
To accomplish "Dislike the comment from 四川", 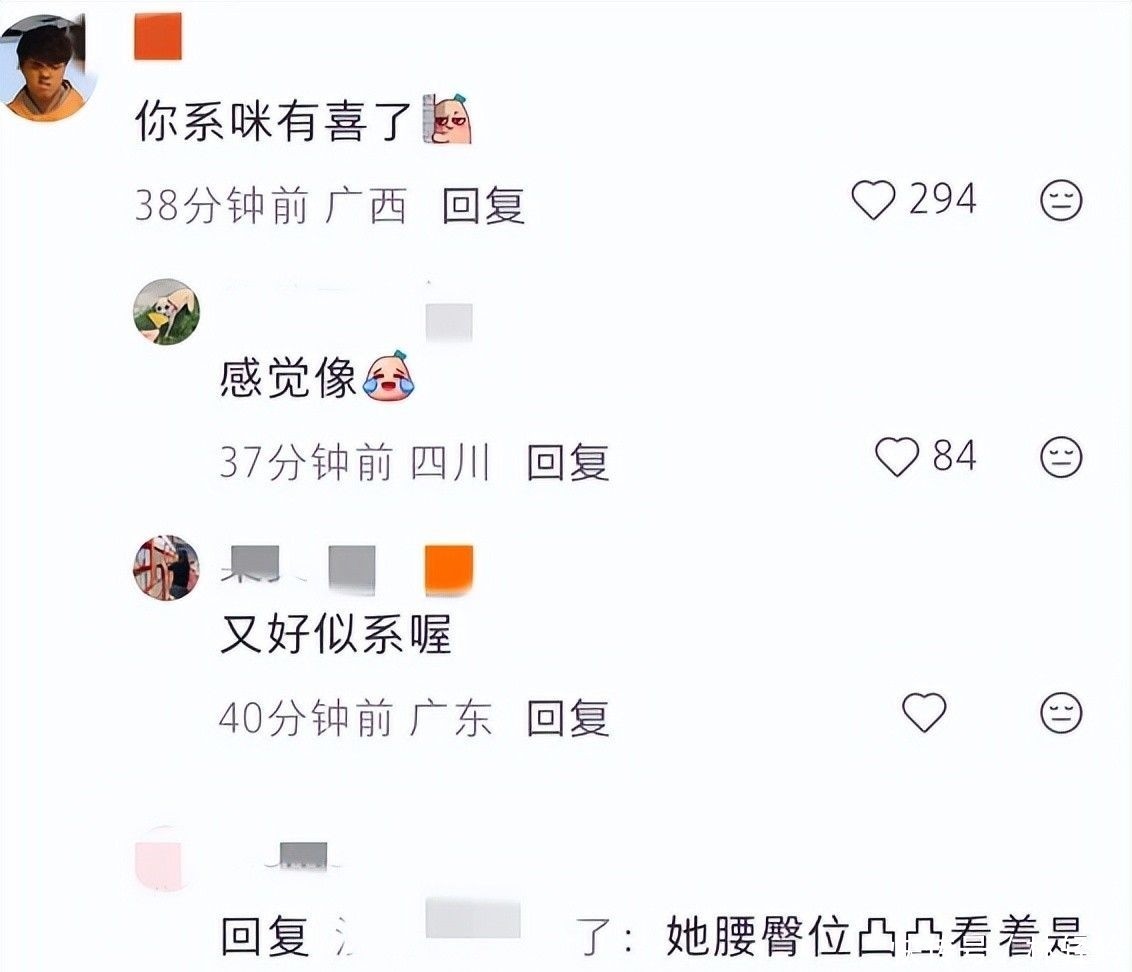I will coord(1061,457).
